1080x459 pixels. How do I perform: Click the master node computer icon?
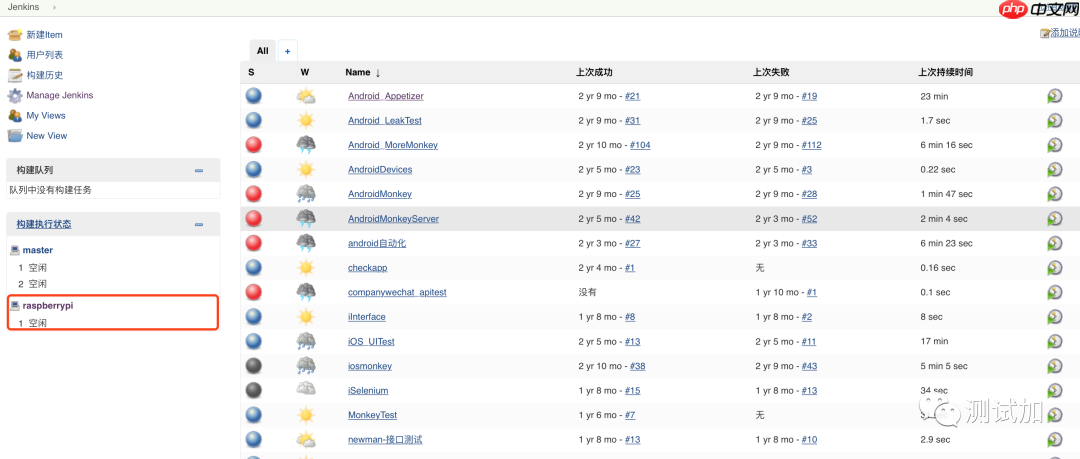(x=15, y=250)
